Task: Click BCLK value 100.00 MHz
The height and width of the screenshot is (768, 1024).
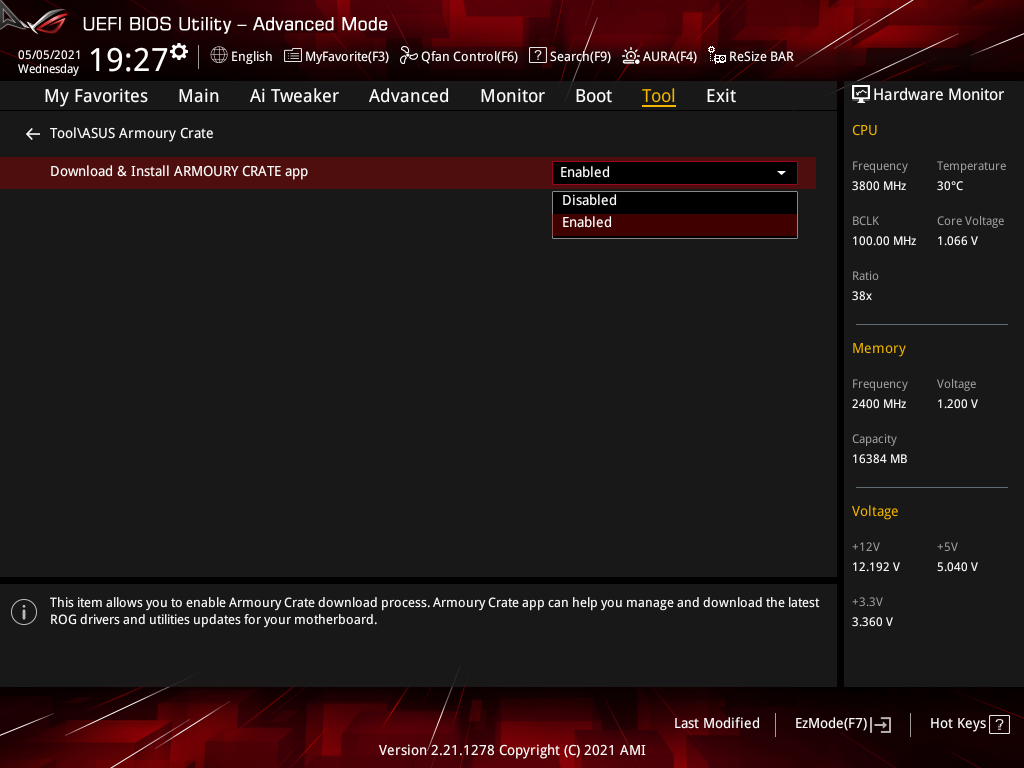Action: pyautogui.click(x=884, y=241)
